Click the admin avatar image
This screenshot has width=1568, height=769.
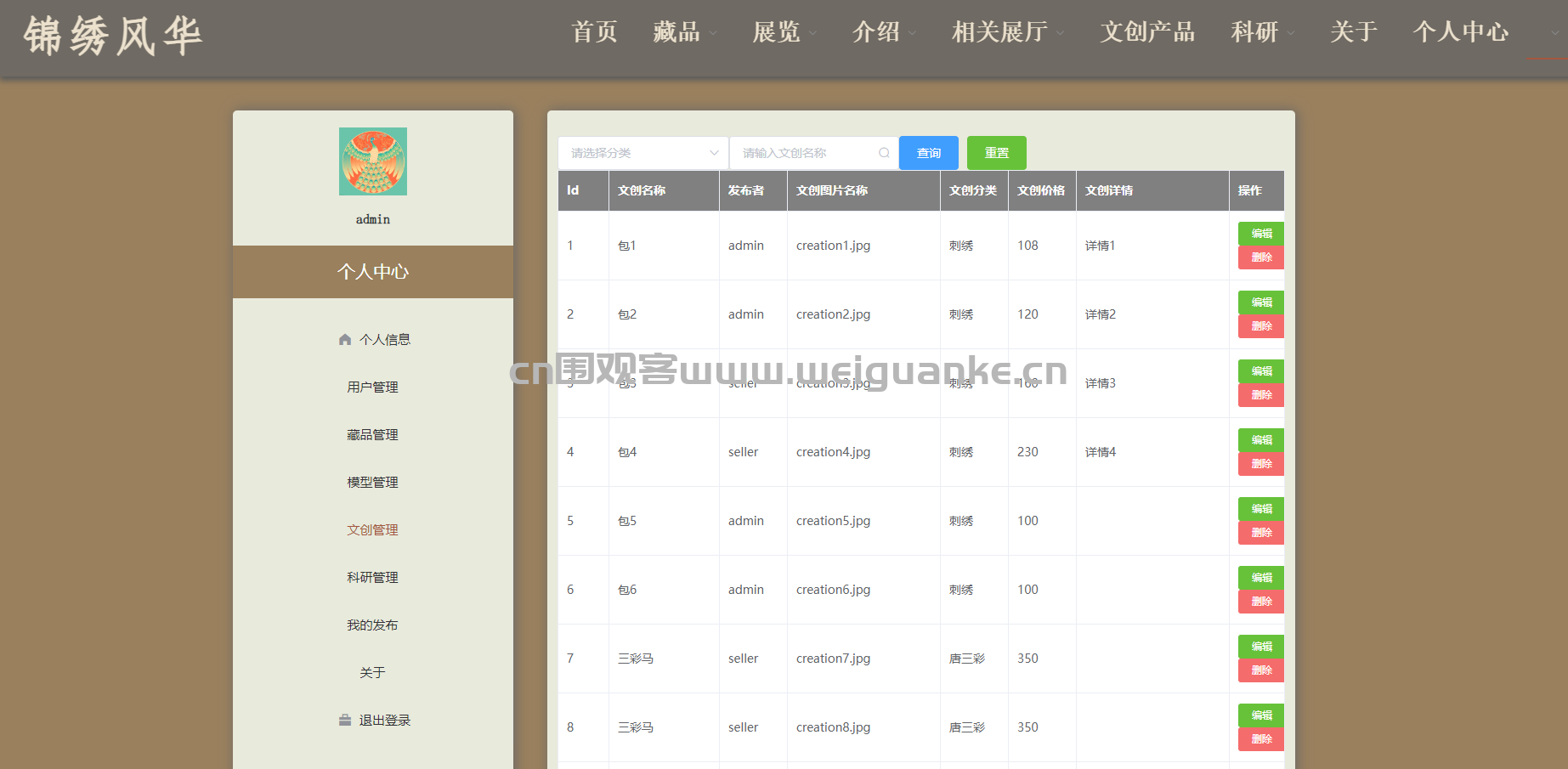pos(372,161)
